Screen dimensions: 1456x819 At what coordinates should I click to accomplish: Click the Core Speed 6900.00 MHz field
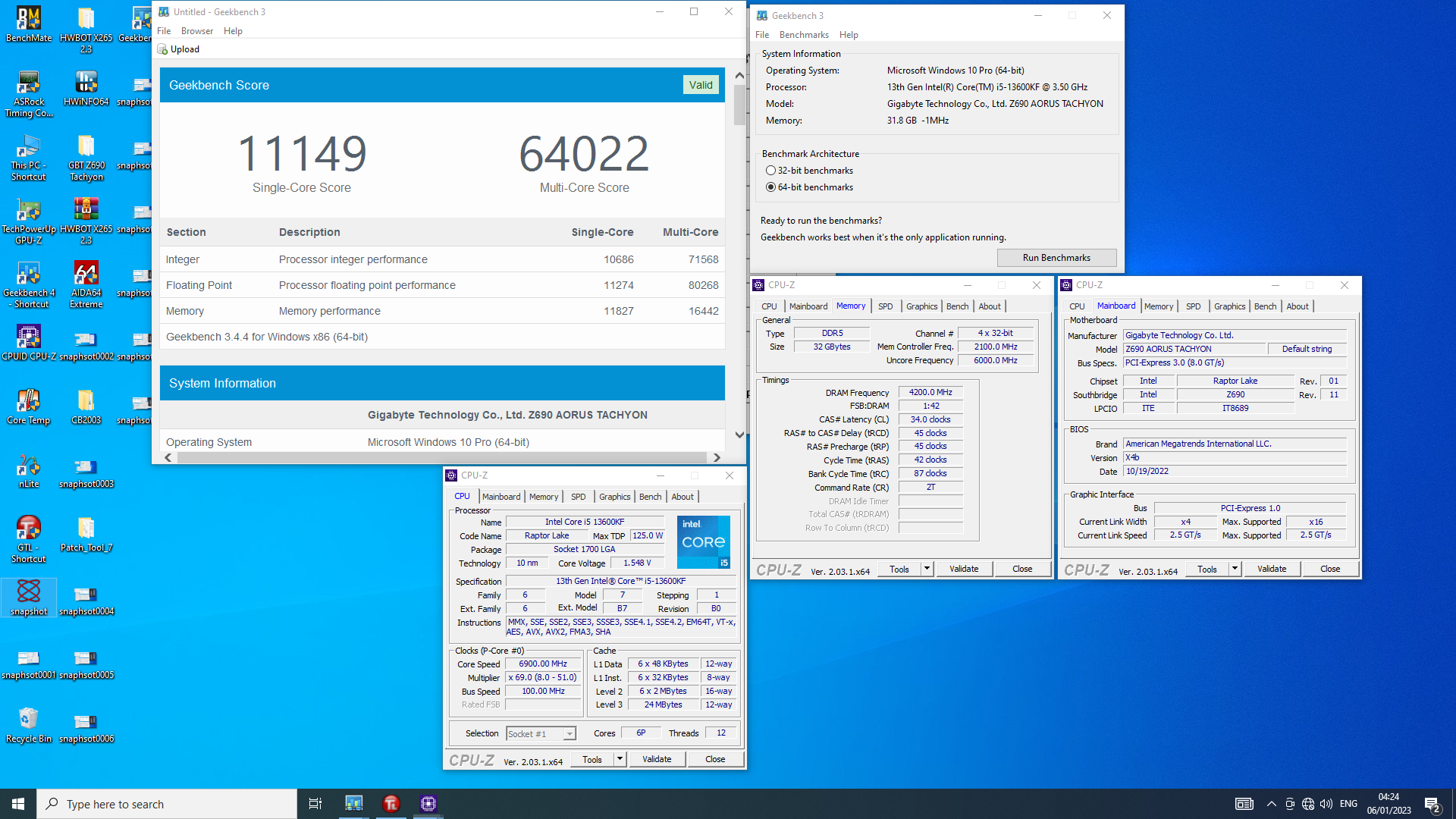coord(543,664)
